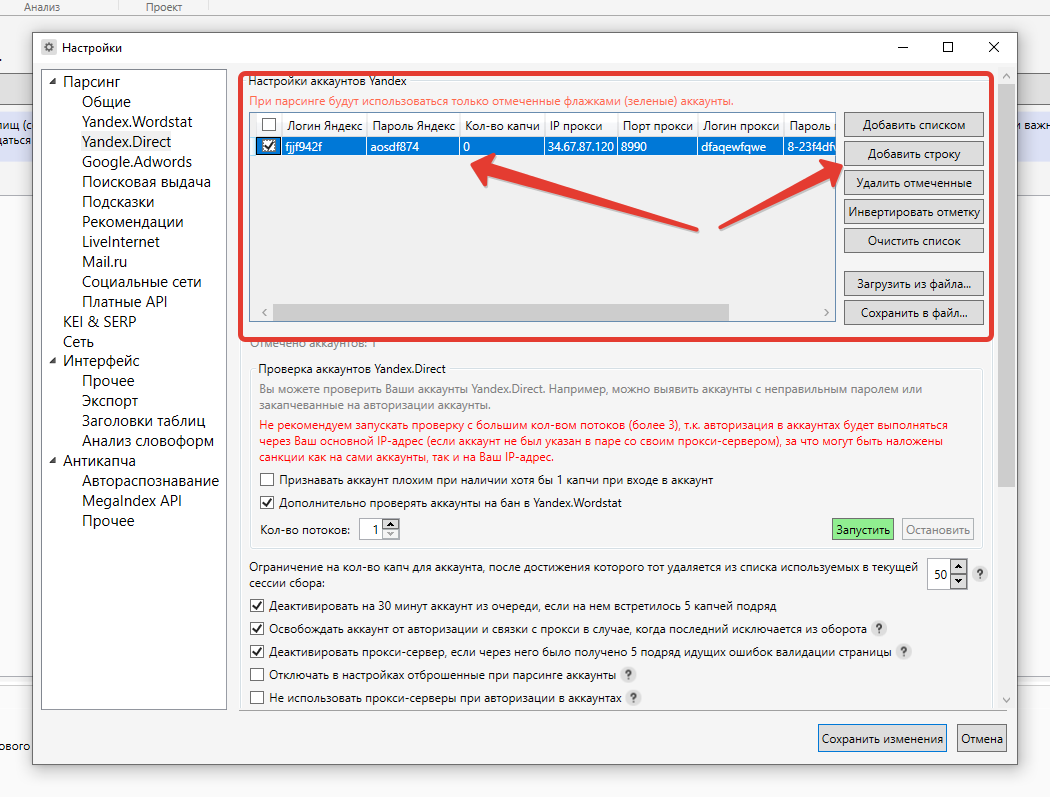Open the Анализ menu in main window
Image resolution: width=1050 pixels, height=797 pixels.
pyautogui.click(x=42, y=7)
